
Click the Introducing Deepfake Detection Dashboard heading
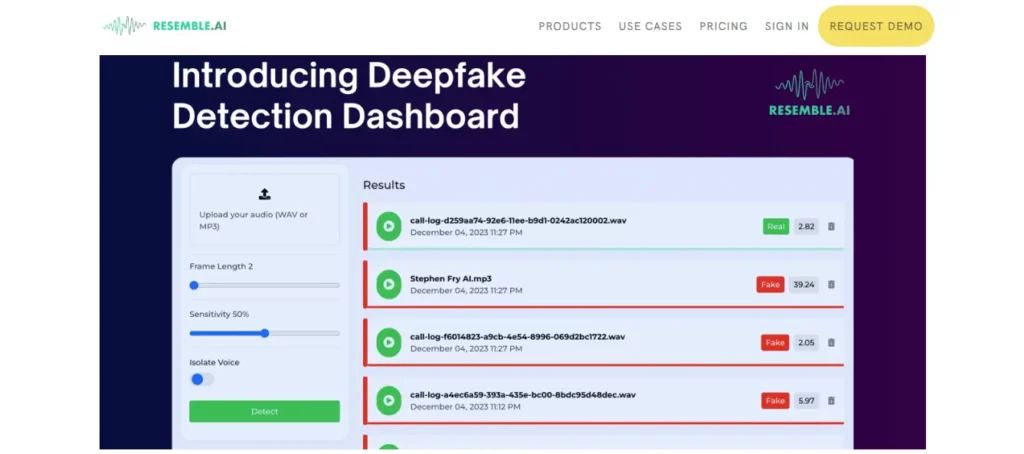pyautogui.click(x=349, y=96)
